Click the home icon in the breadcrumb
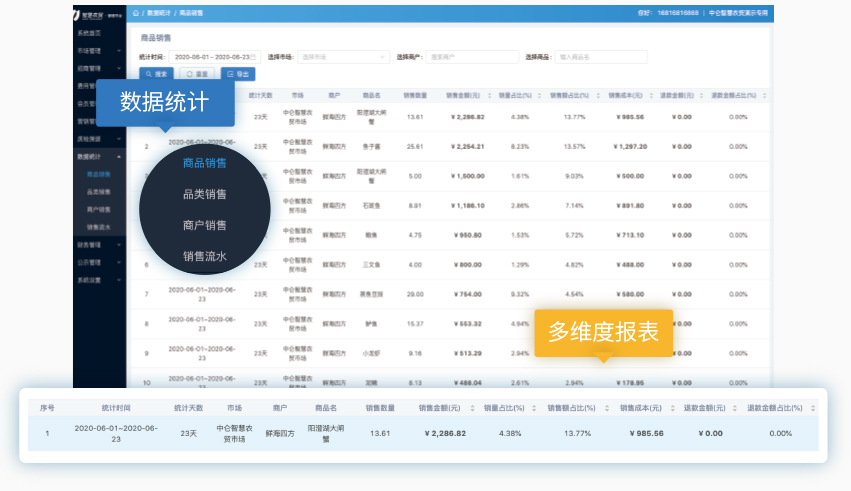Image resolution: width=851 pixels, height=491 pixels. point(135,14)
